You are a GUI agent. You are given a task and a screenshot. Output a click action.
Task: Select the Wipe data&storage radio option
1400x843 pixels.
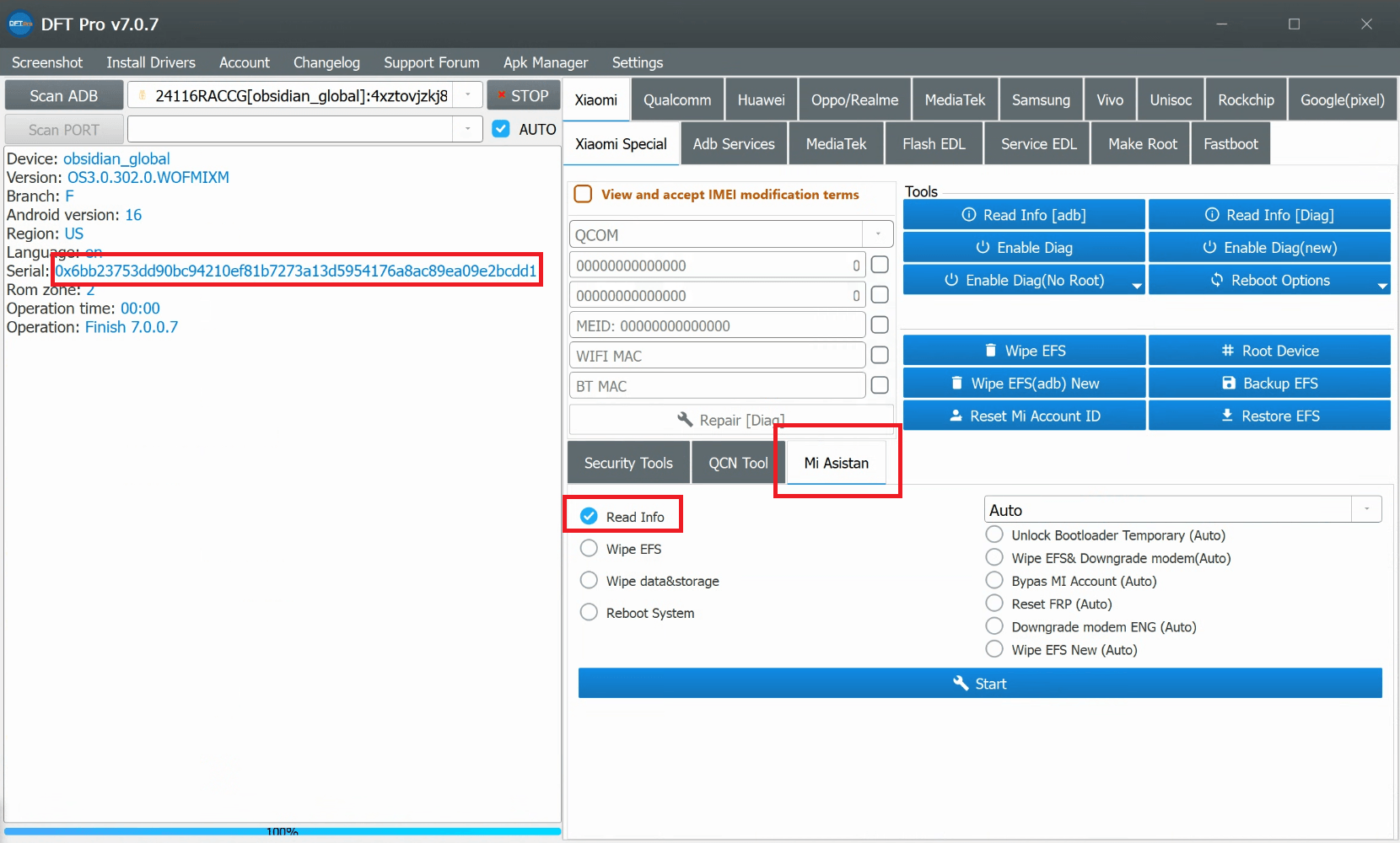click(589, 580)
